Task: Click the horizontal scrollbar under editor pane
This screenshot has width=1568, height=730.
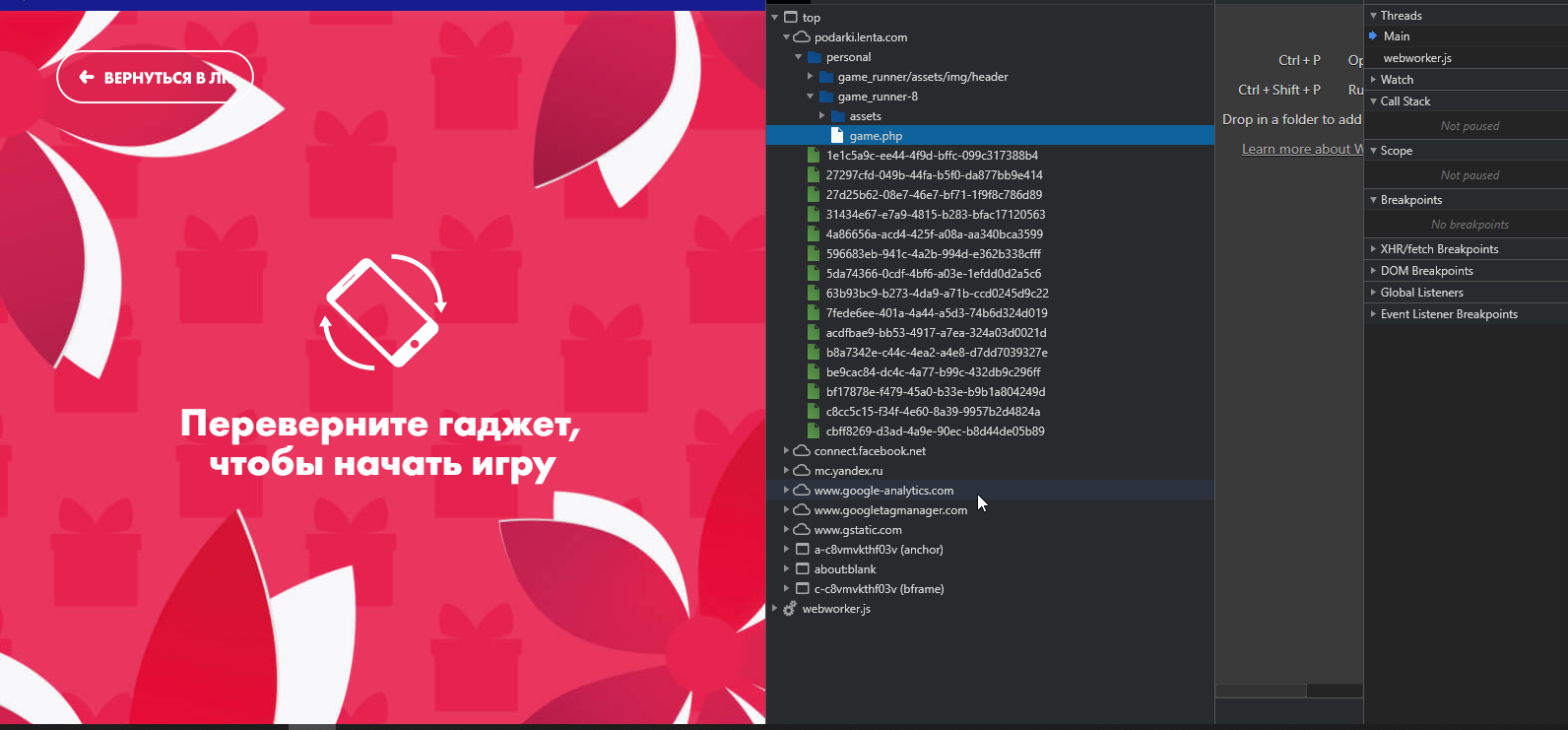Action: tap(1262, 691)
